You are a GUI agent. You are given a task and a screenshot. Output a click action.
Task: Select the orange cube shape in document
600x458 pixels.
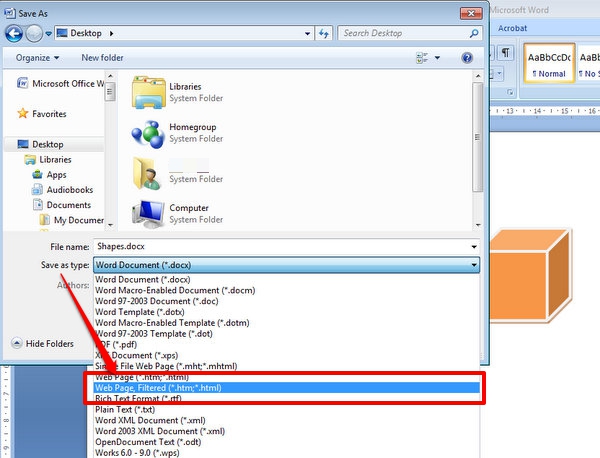coord(530,275)
